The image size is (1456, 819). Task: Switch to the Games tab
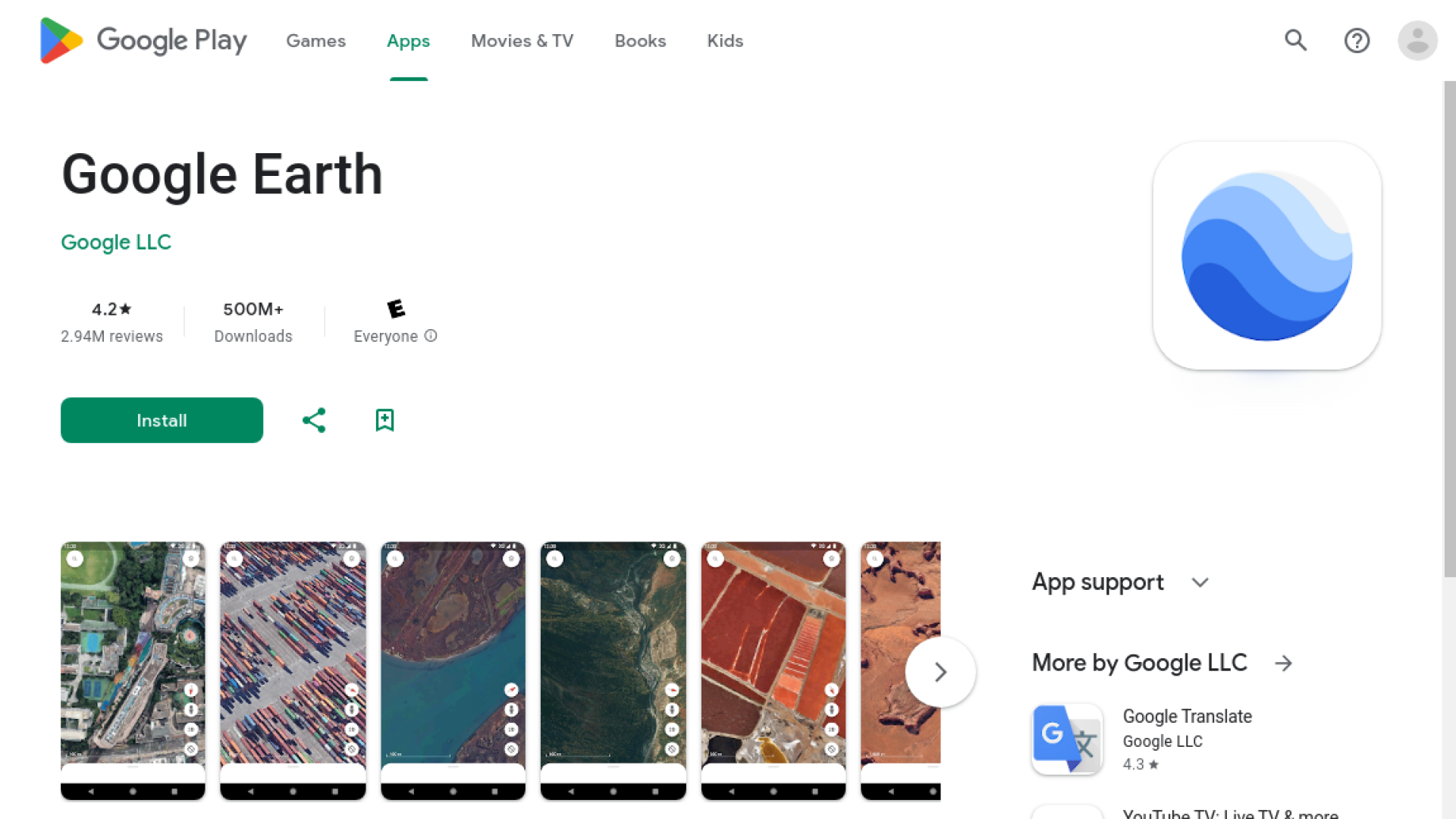point(315,41)
